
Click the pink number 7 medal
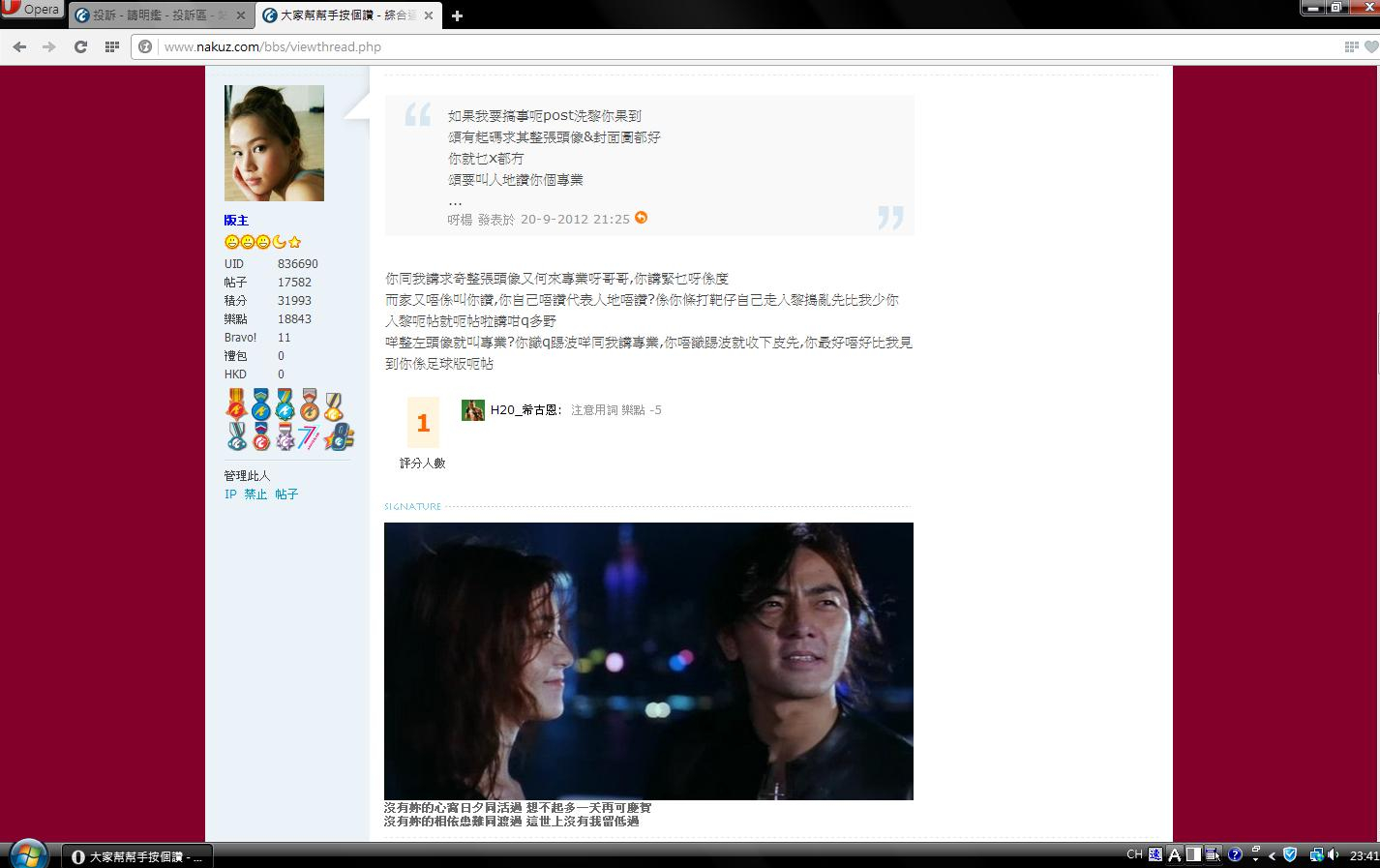[309, 436]
